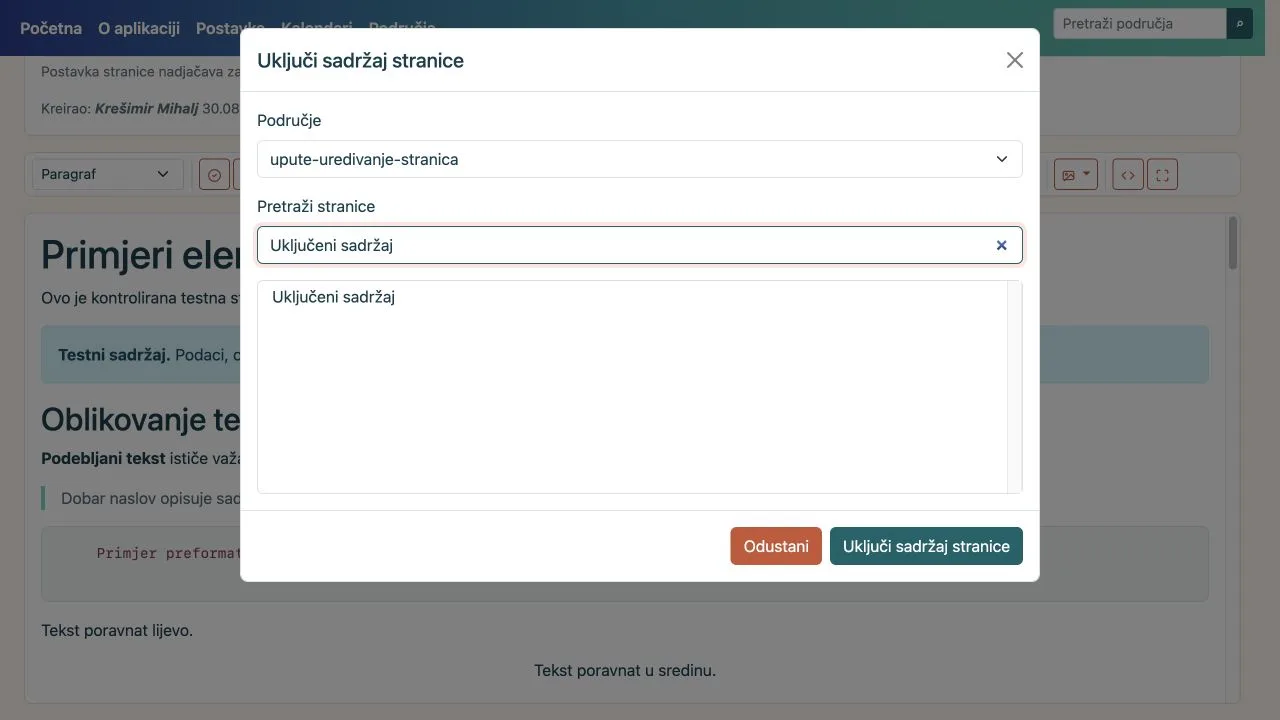Toggle fullscreen mode in editor toolbar
This screenshot has height=720, width=1280.
(x=1162, y=175)
